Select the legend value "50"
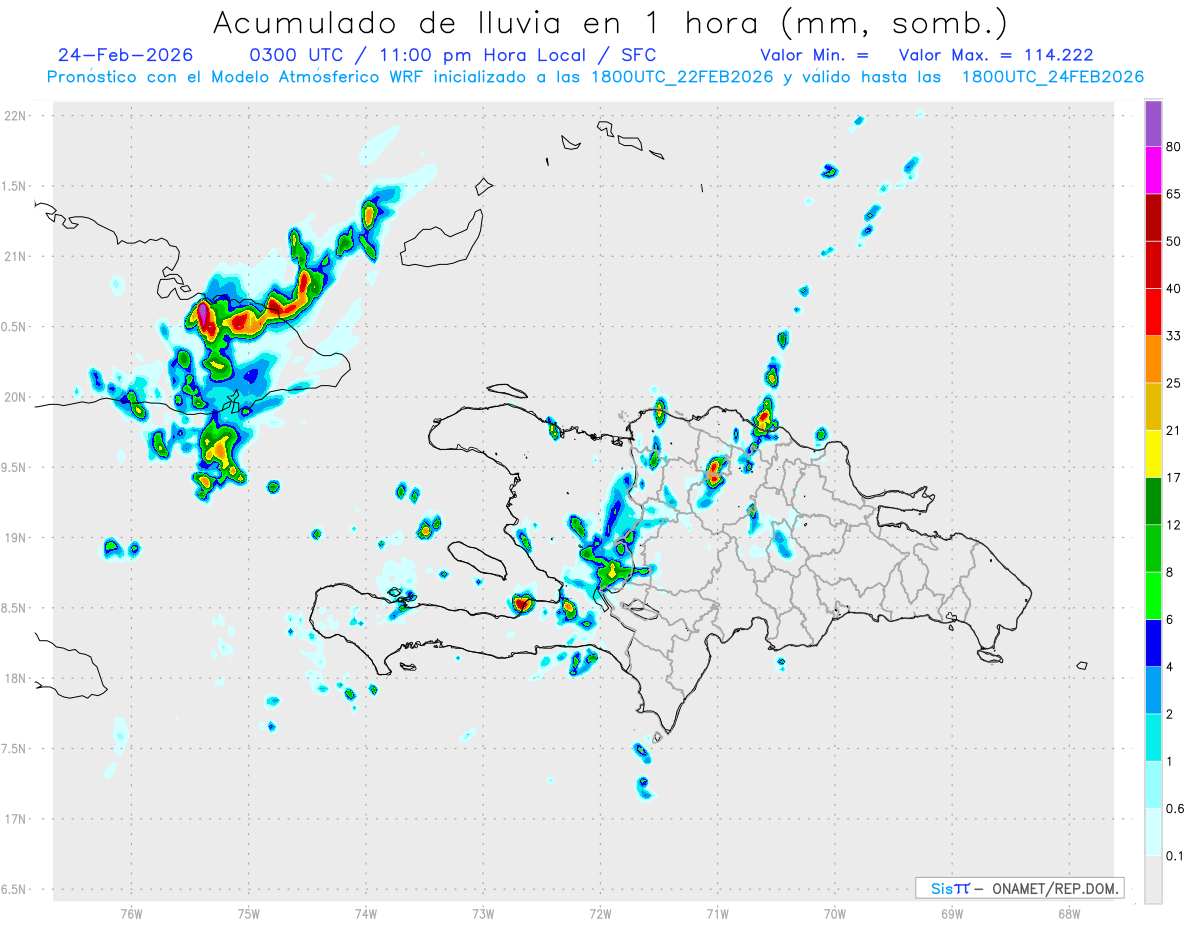 1174,241
